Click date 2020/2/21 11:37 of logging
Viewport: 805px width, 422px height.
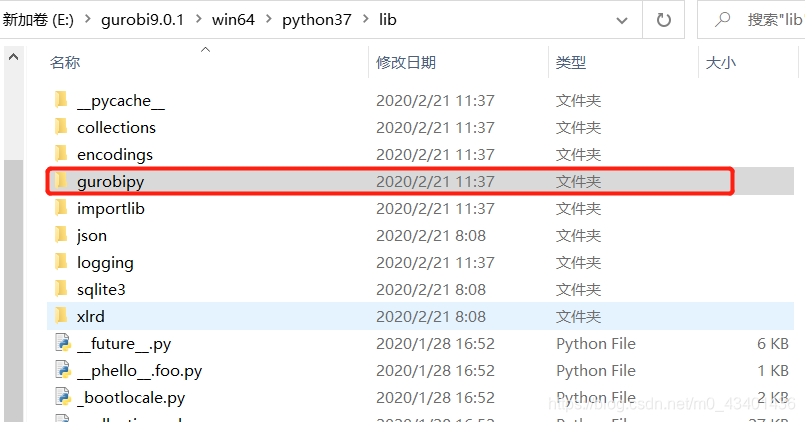(x=435, y=262)
